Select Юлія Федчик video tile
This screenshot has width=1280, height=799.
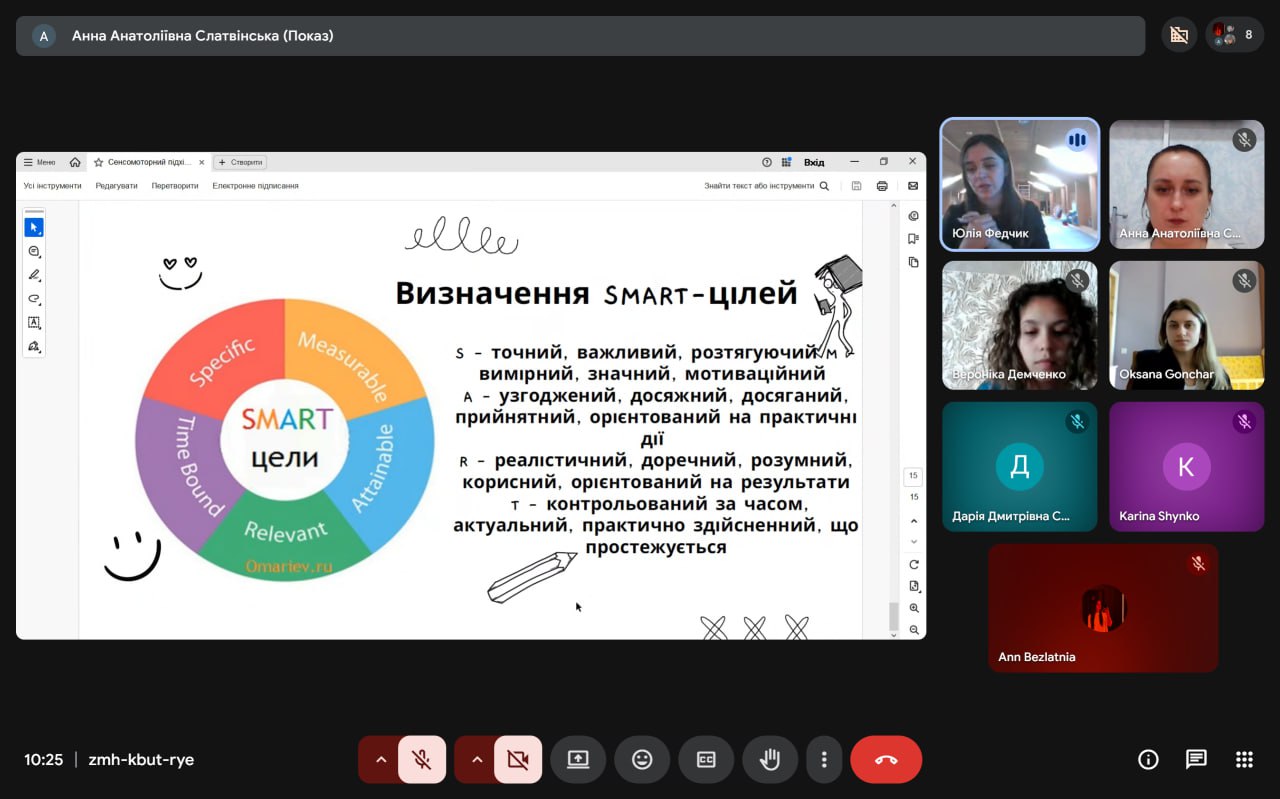pos(1020,184)
